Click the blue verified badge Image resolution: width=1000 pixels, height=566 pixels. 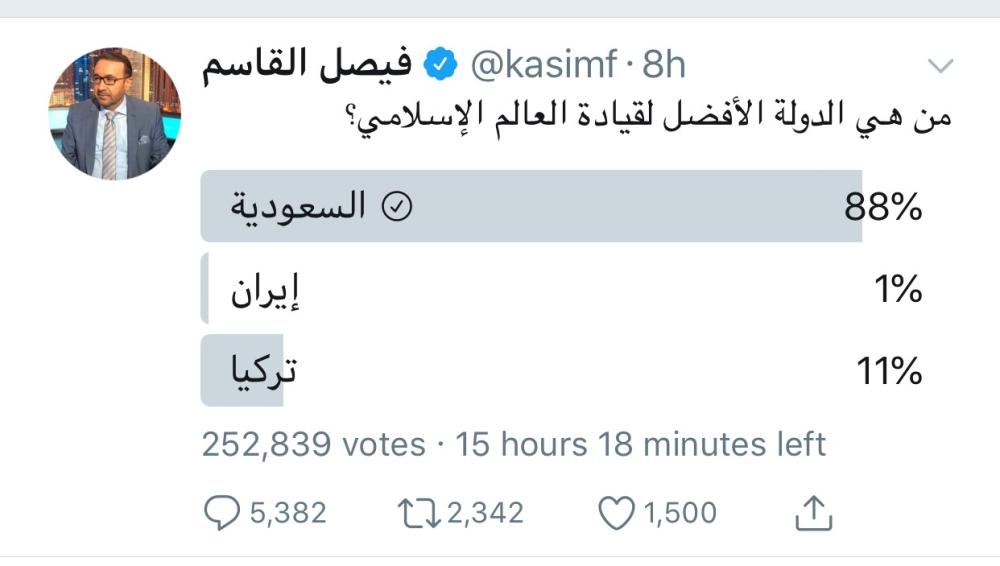[x=438, y=66]
